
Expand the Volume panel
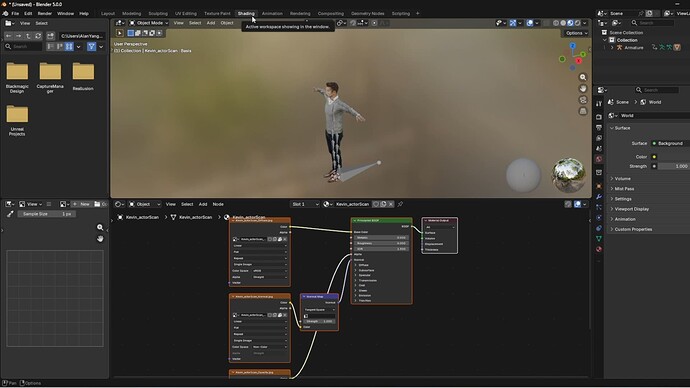[x=622, y=179]
